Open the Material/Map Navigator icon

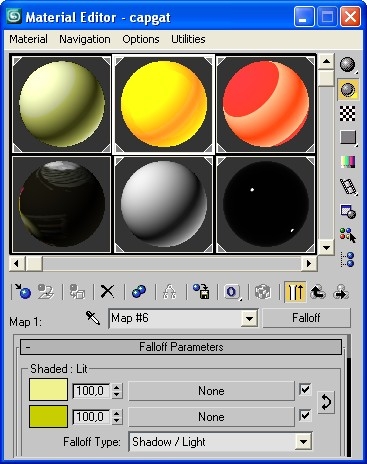tap(348, 260)
